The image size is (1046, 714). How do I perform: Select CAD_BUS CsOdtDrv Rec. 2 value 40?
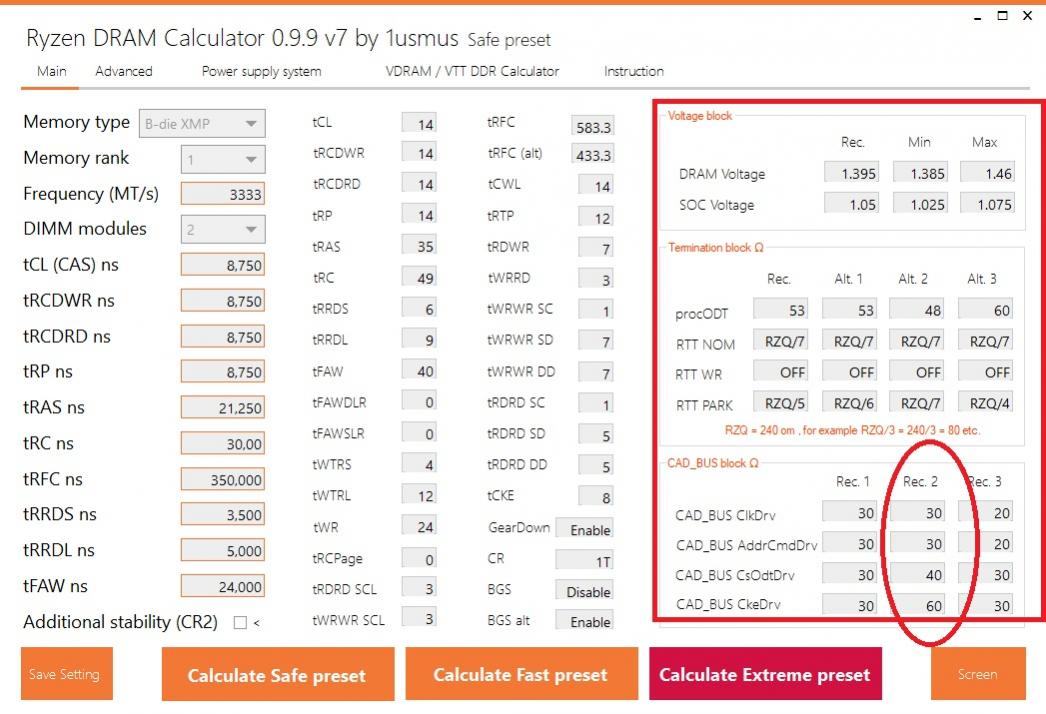point(918,575)
